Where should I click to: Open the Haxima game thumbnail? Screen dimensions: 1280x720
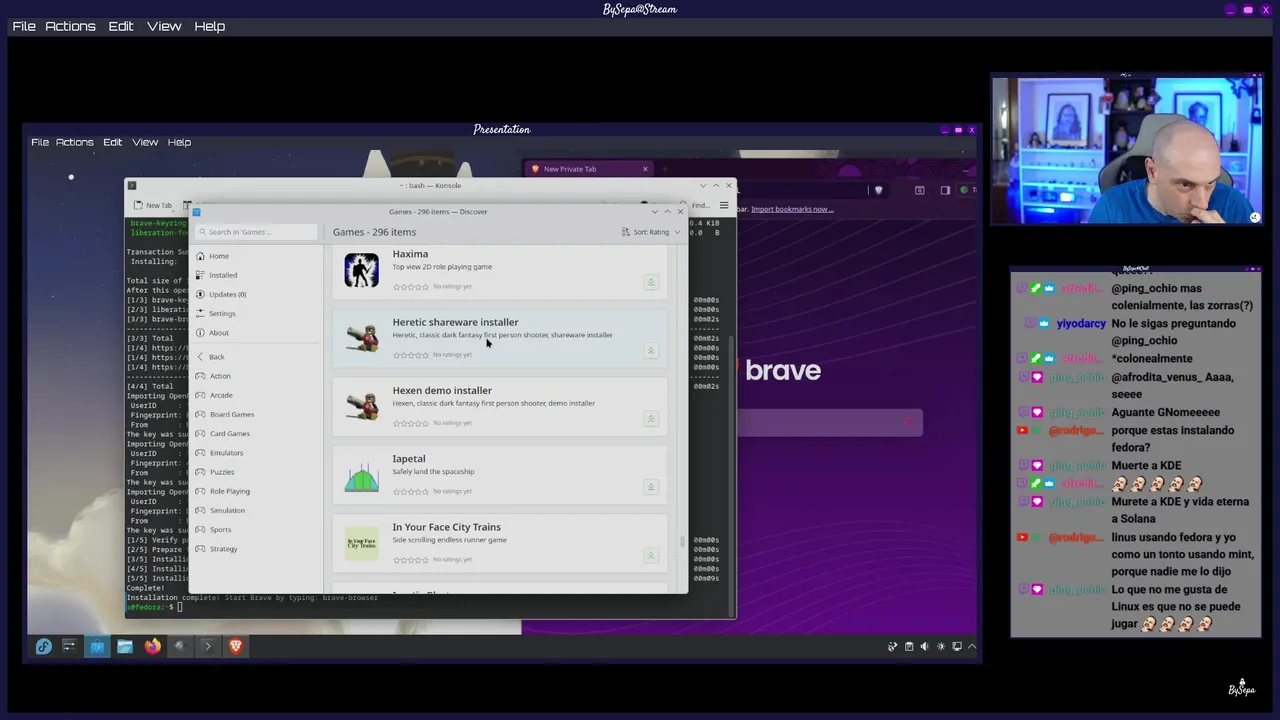point(362,270)
